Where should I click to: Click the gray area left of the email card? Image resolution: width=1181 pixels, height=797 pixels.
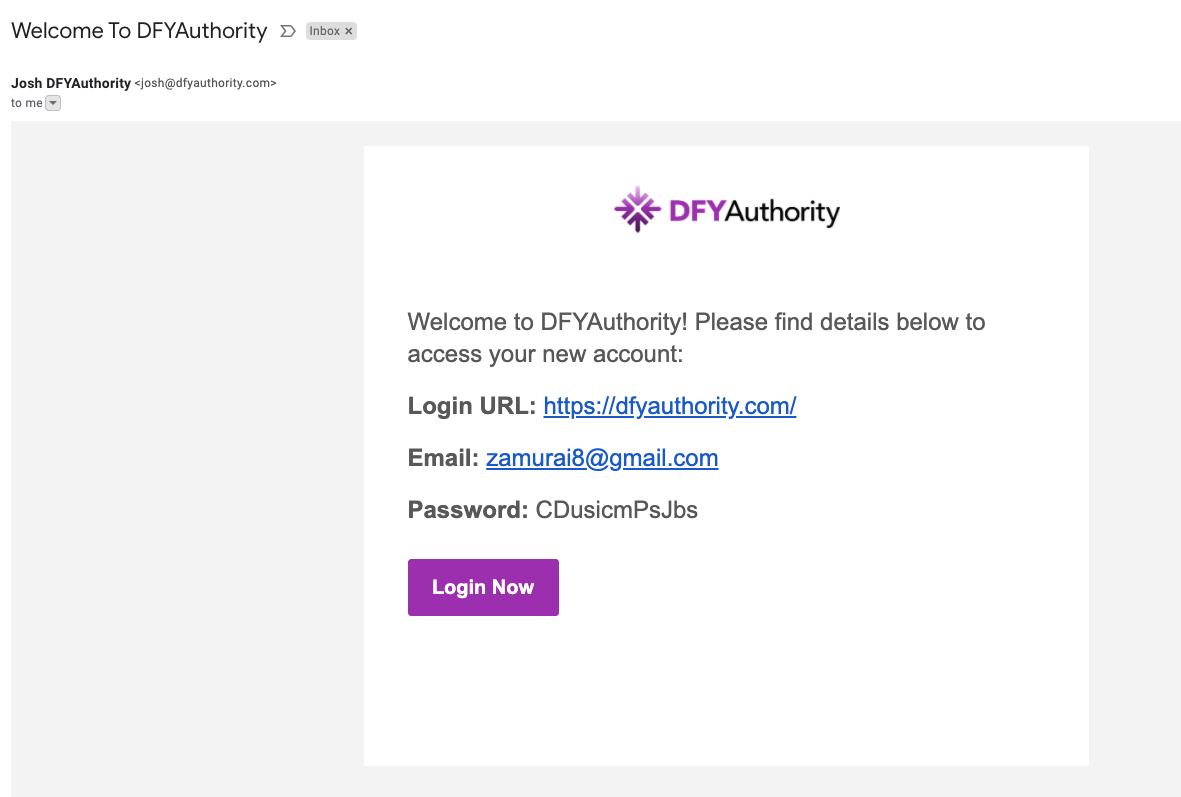point(187,450)
